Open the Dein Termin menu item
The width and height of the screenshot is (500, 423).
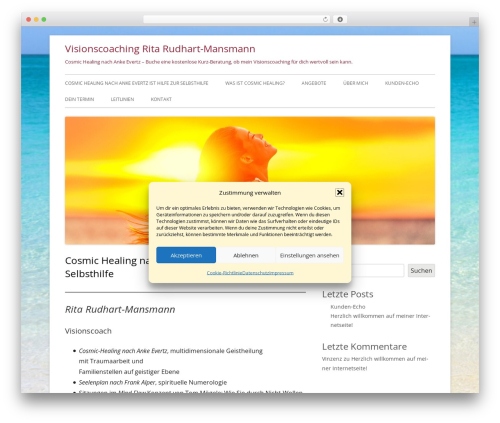(x=79, y=99)
